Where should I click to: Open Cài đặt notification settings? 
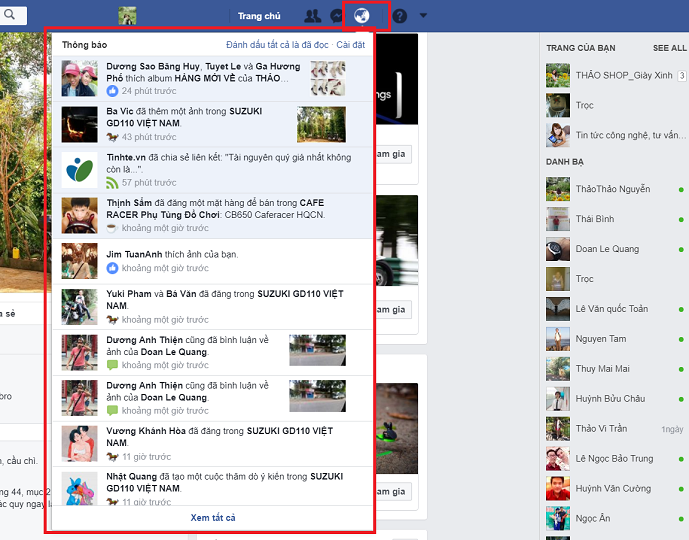tap(351, 45)
